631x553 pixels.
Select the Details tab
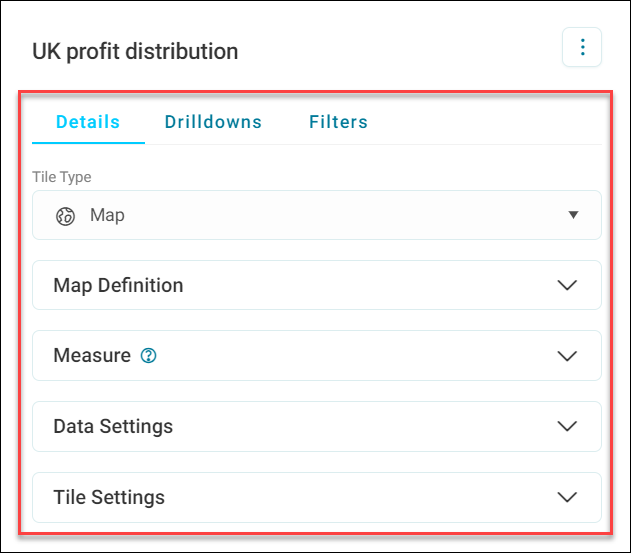[88, 122]
